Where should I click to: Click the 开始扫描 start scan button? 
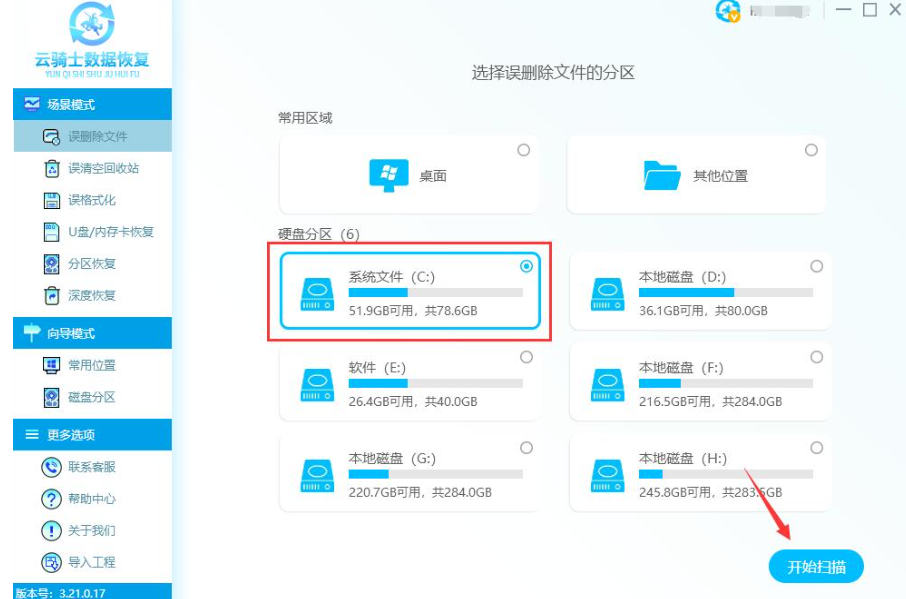tap(816, 567)
